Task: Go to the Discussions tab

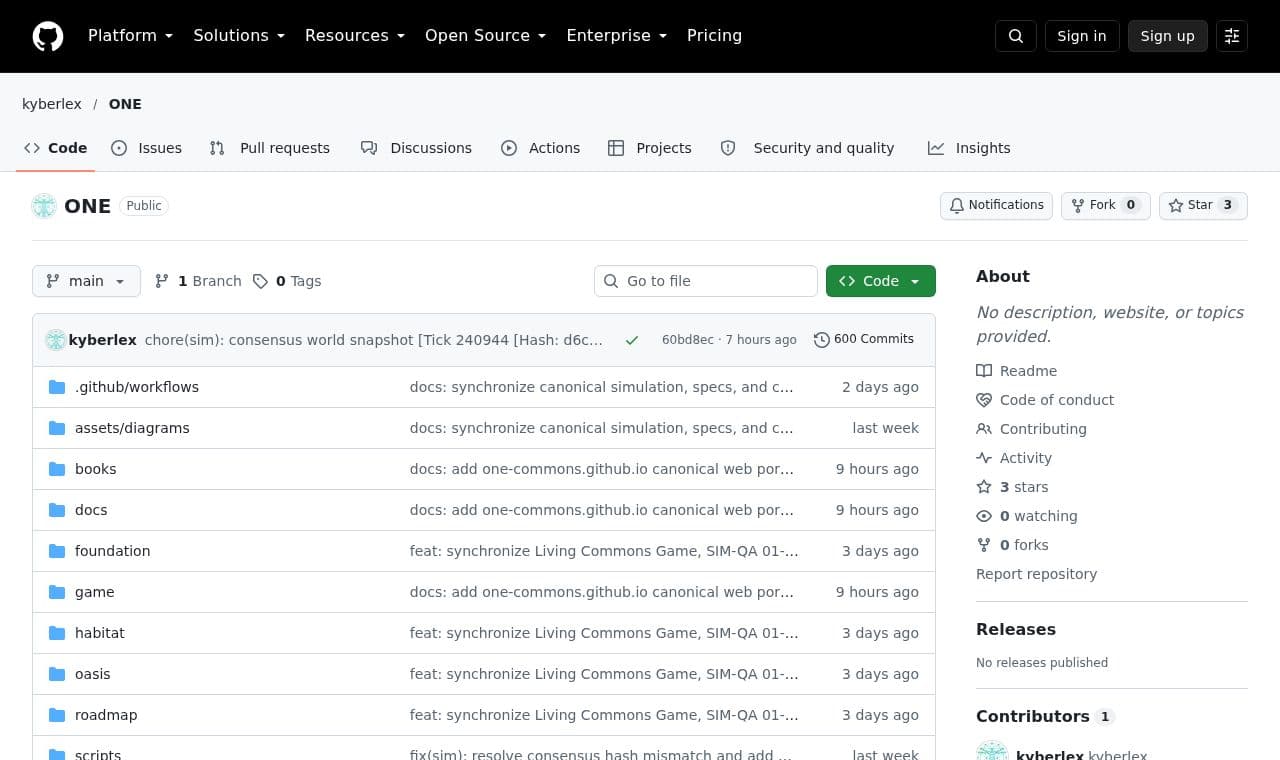Action: coord(417,148)
